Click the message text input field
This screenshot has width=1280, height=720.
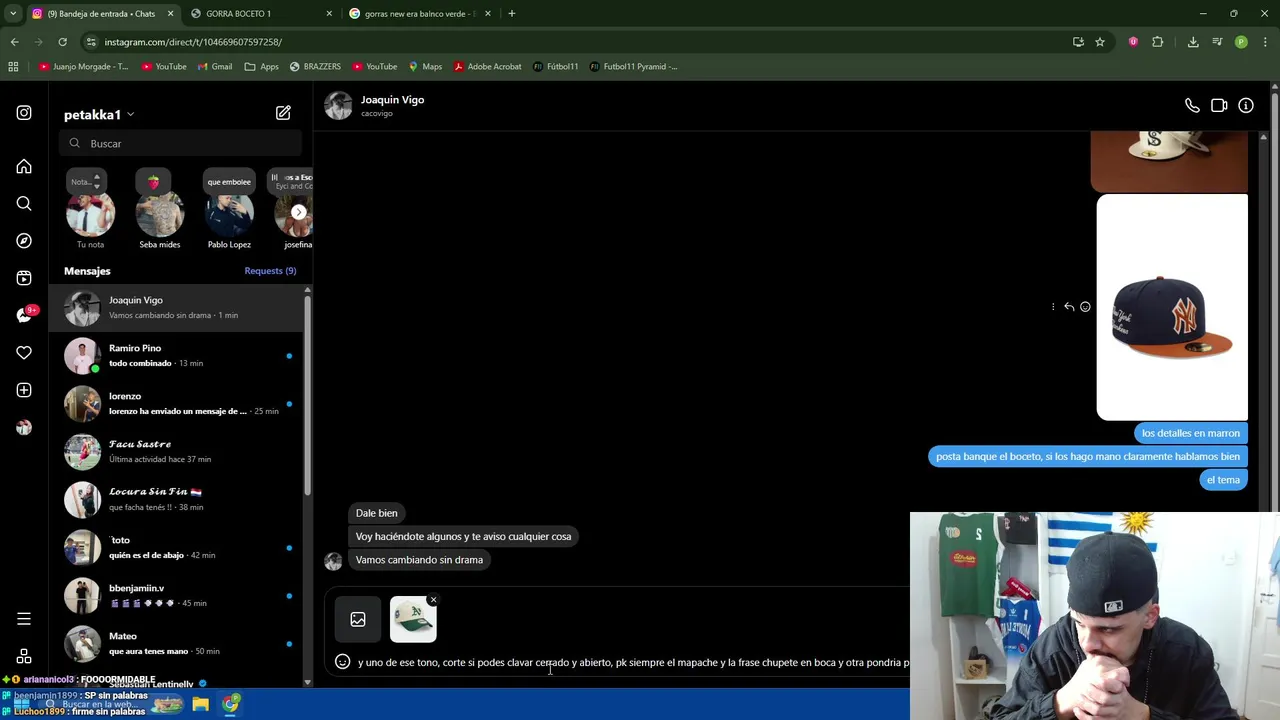pos(633,662)
